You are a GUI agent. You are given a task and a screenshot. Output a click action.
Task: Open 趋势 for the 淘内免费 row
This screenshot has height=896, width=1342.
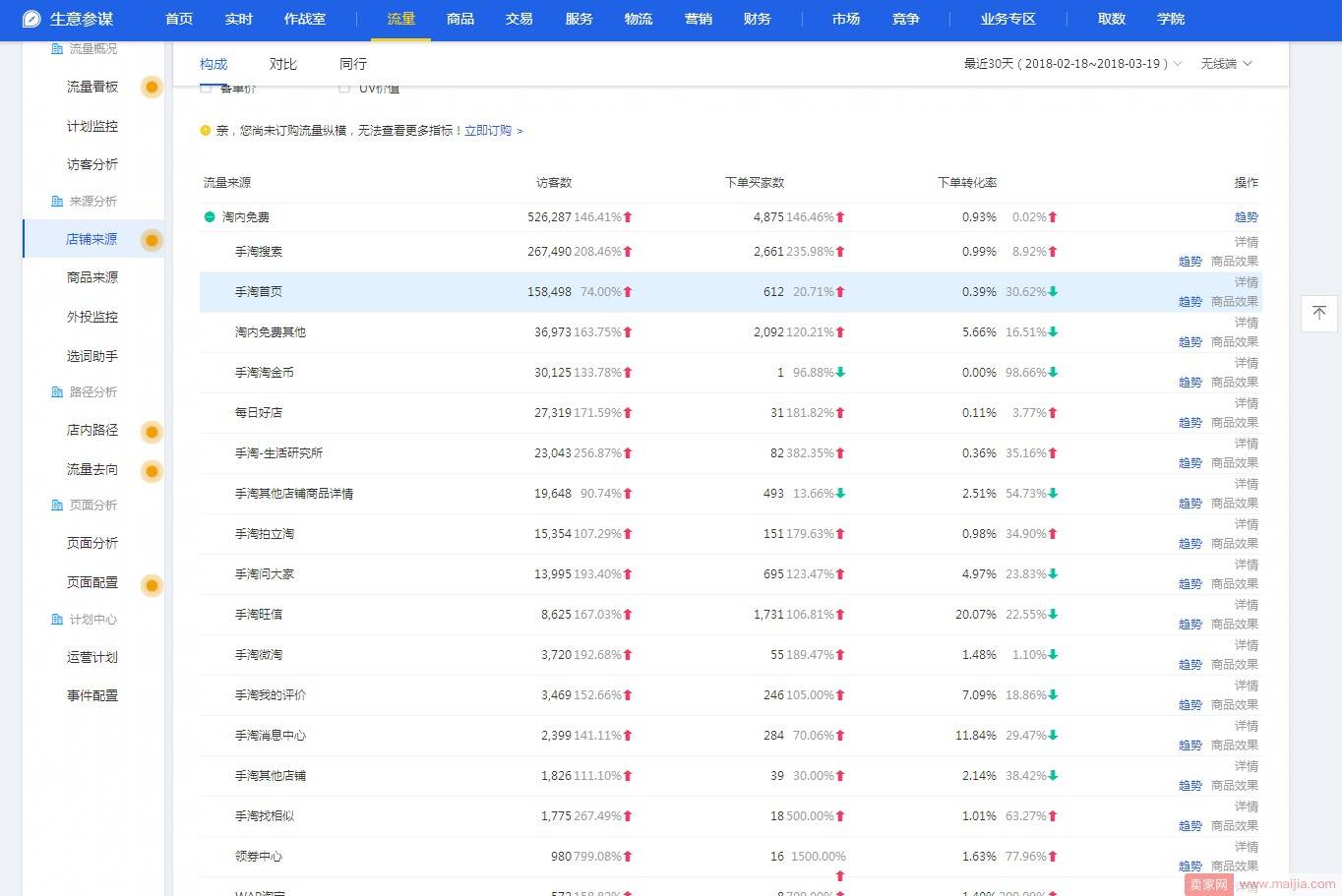[x=1247, y=217]
